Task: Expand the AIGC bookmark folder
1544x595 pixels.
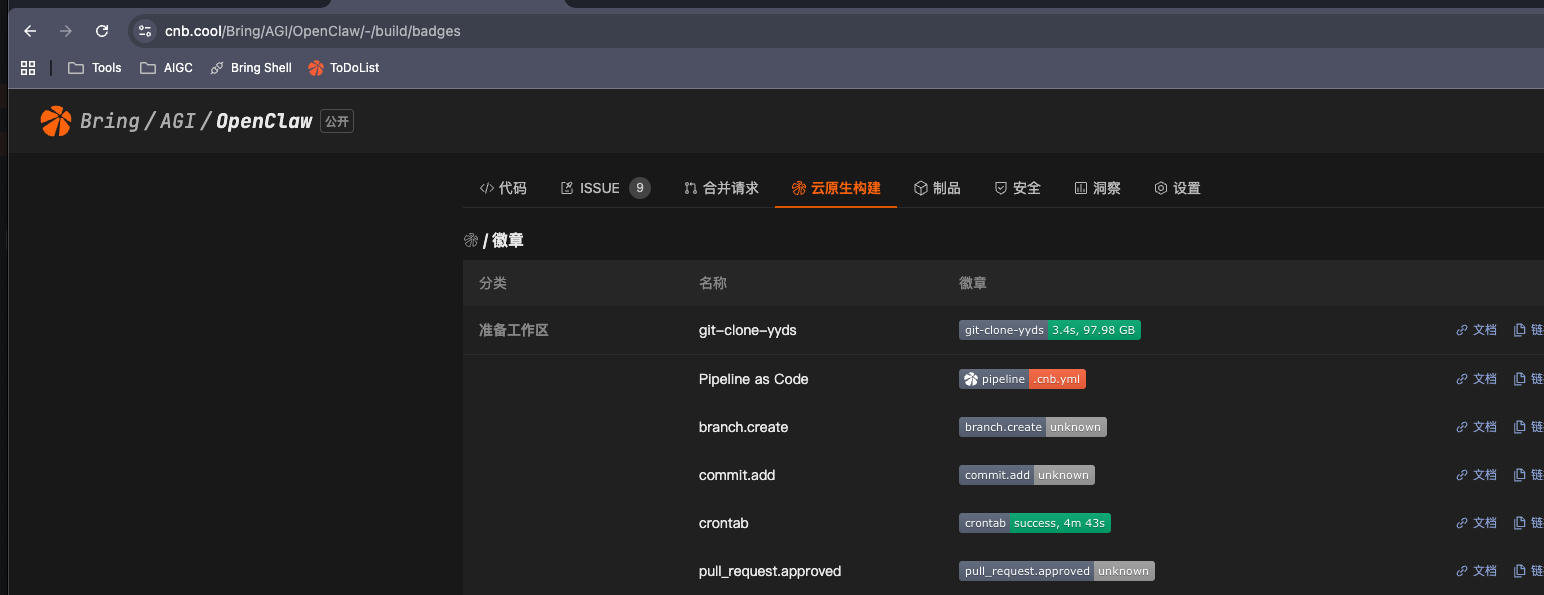Action: pos(166,68)
